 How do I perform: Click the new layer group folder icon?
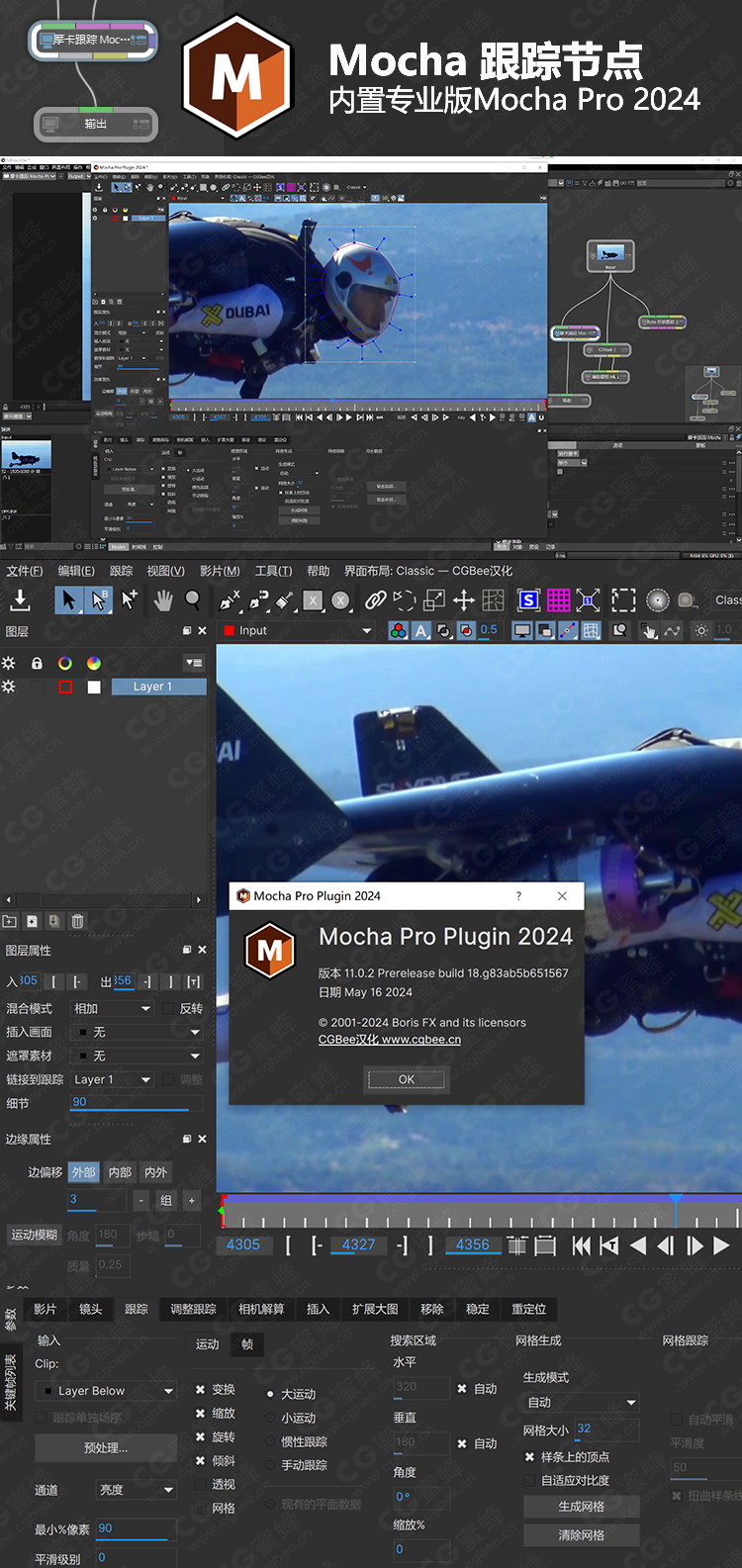point(10,921)
